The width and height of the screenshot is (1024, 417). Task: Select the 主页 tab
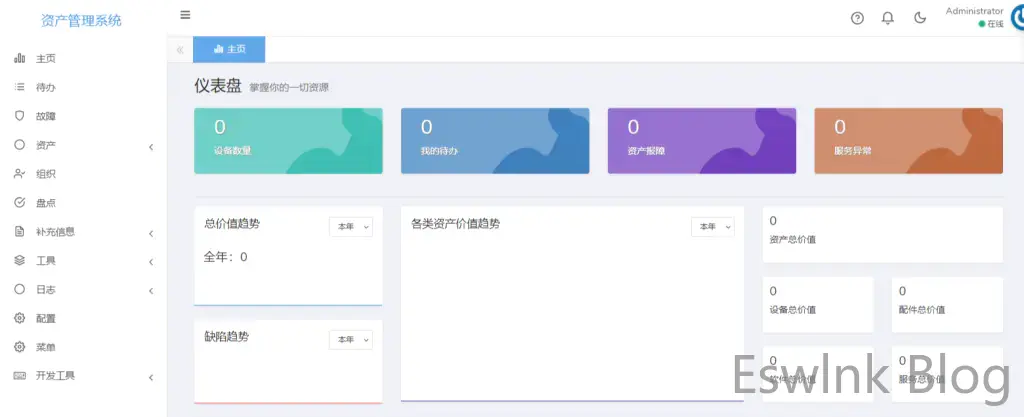click(229, 49)
